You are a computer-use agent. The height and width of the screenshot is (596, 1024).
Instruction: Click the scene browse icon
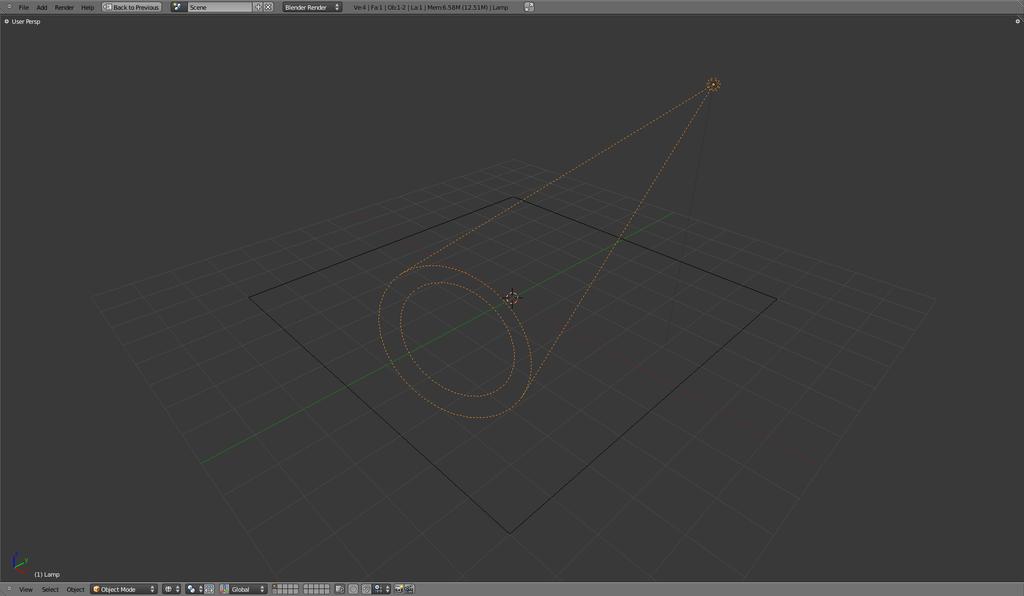[178, 7]
